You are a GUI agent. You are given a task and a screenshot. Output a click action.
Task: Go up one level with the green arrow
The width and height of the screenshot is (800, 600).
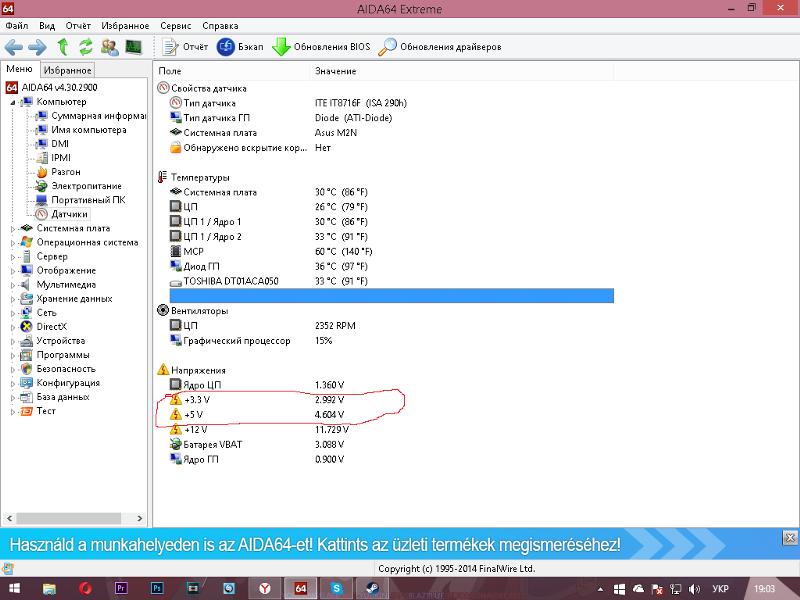pyautogui.click(x=63, y=47)
